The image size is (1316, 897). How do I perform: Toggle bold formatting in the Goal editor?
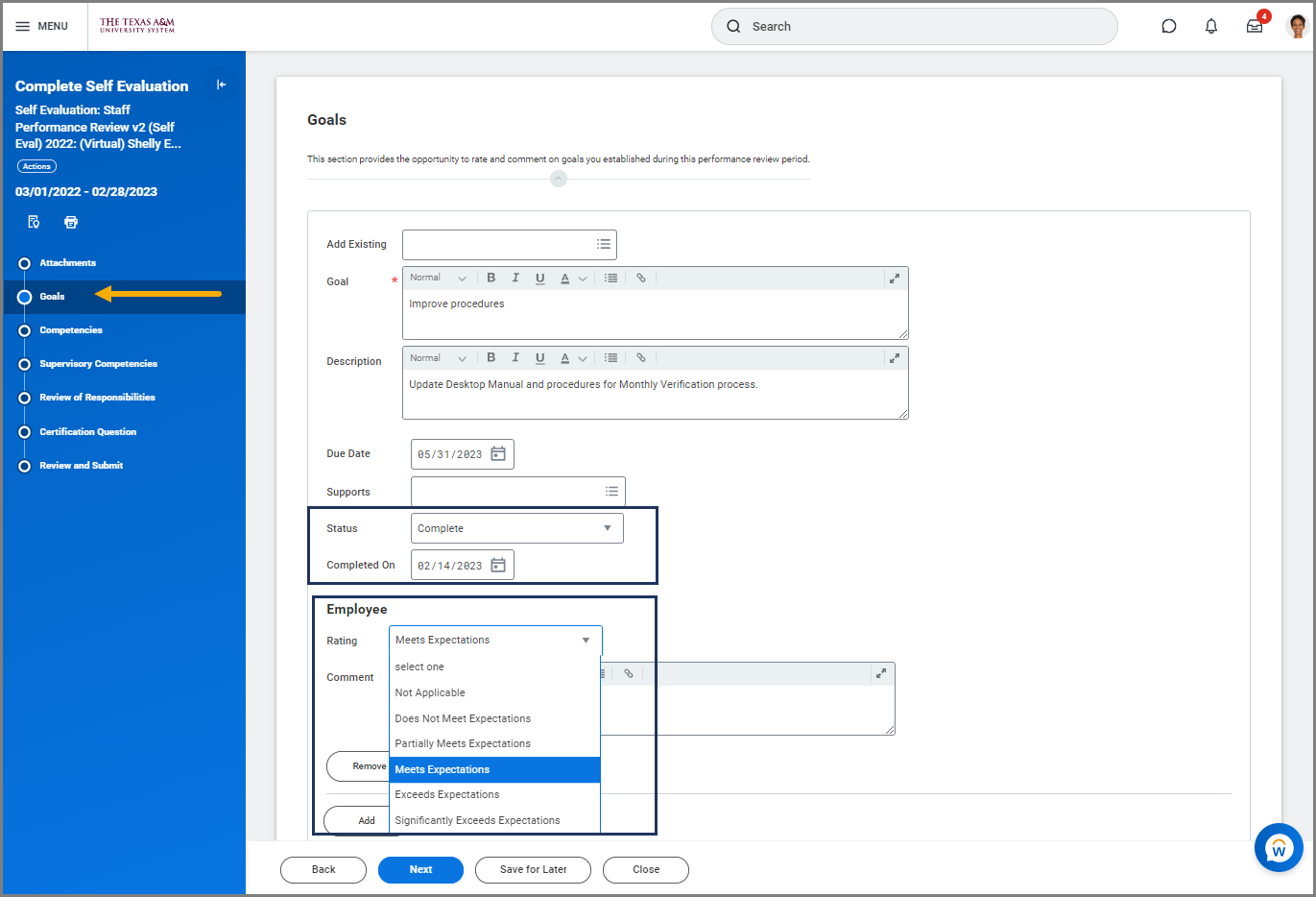[491, 278]
